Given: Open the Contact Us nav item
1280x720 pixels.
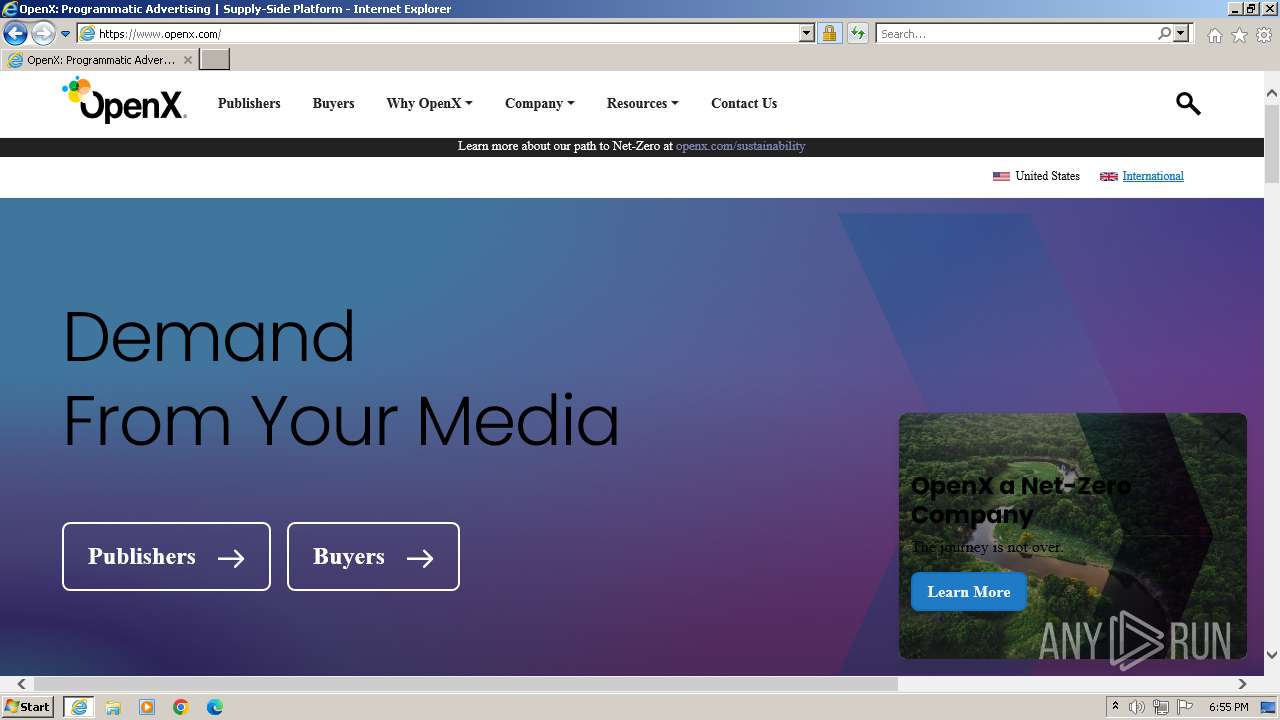Looking at the screenshot, I should [744, 103].
